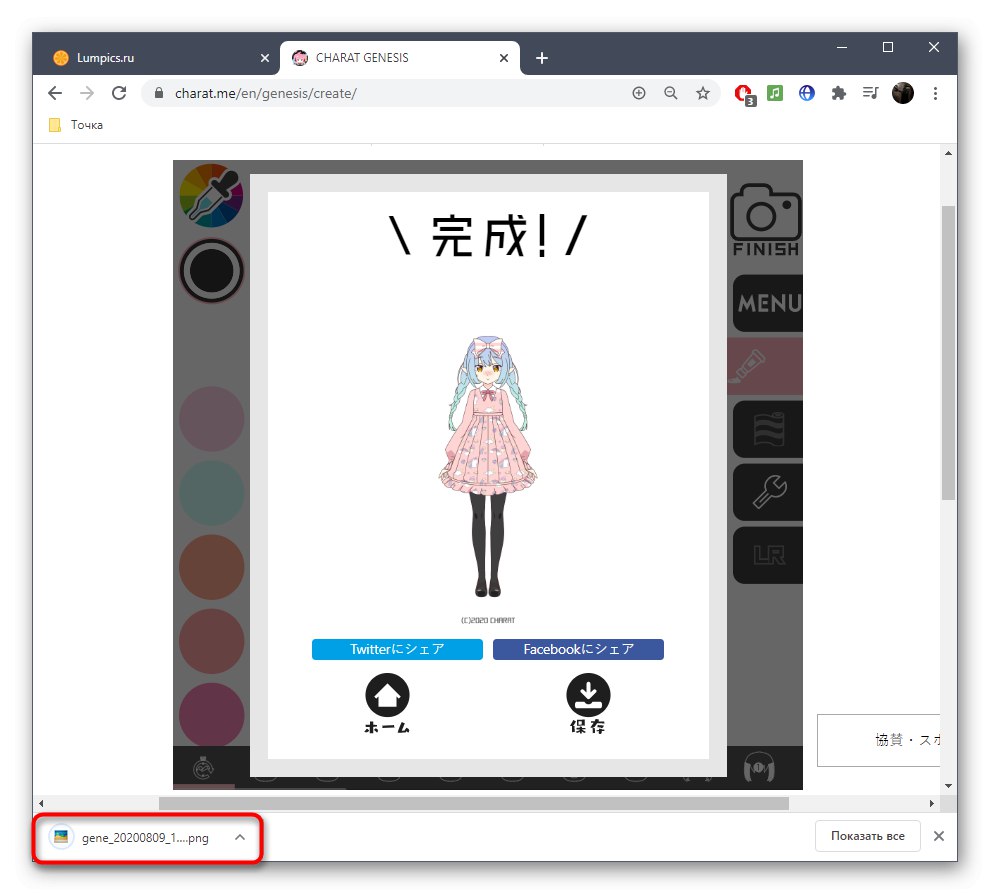This screenshot has width=990, height=894.
Task: Open the media control playlist icon
Action: 871,93
